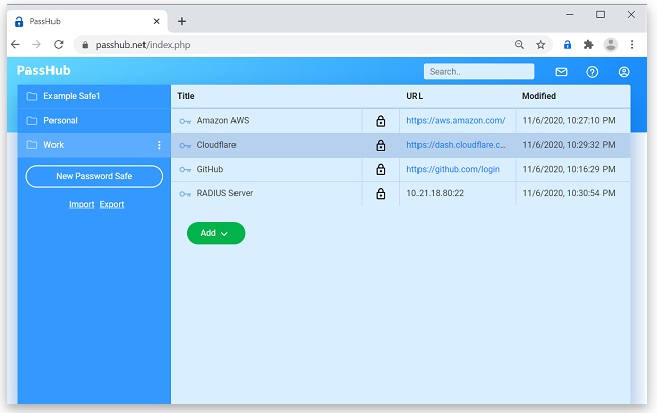
Task: Close the PassHub tab
Action: (x=156, y=21)
